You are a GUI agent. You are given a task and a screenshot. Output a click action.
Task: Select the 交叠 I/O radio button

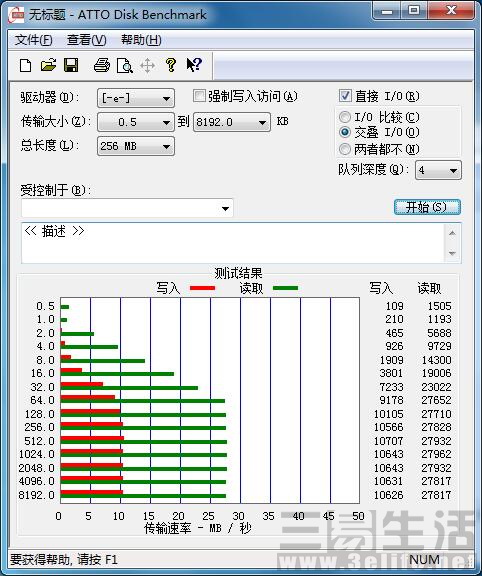(x=345, y=132)
